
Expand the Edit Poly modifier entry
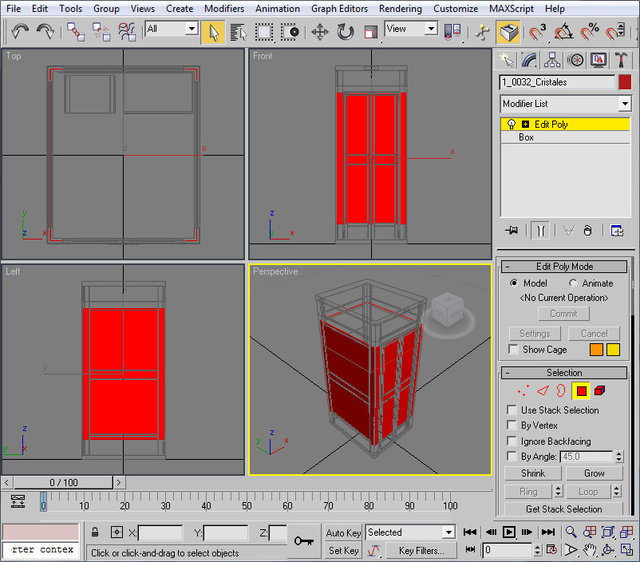pos(525,124)
